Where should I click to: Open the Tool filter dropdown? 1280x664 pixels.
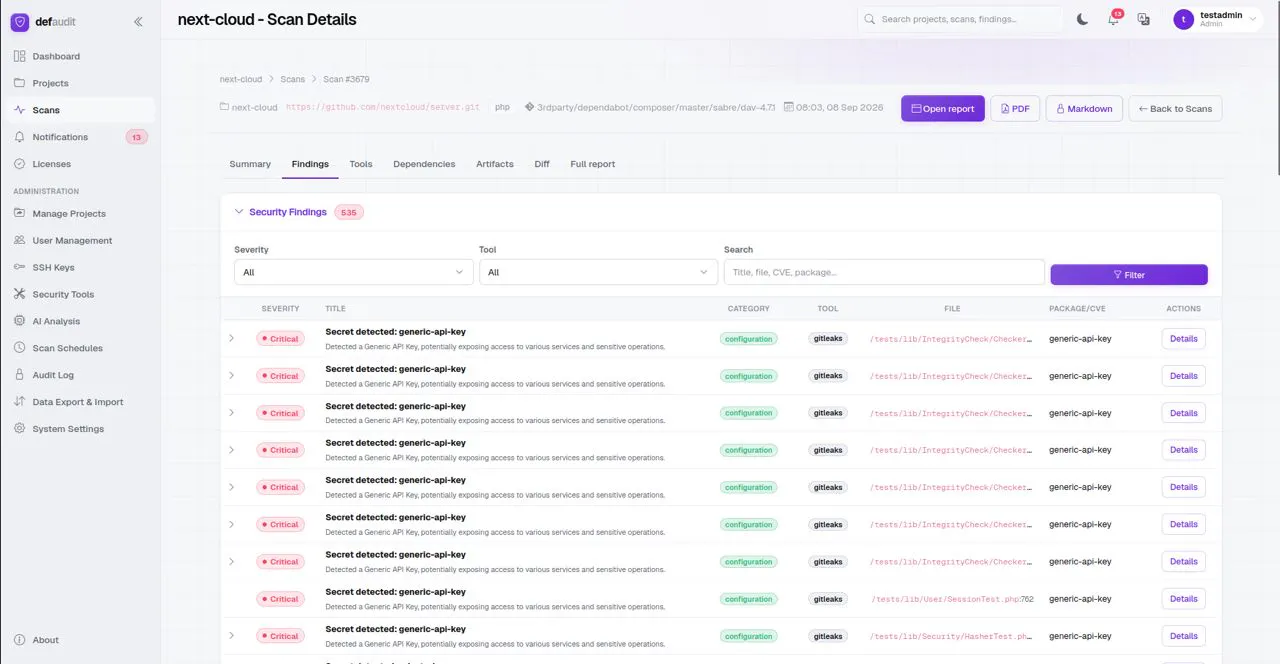598,272
